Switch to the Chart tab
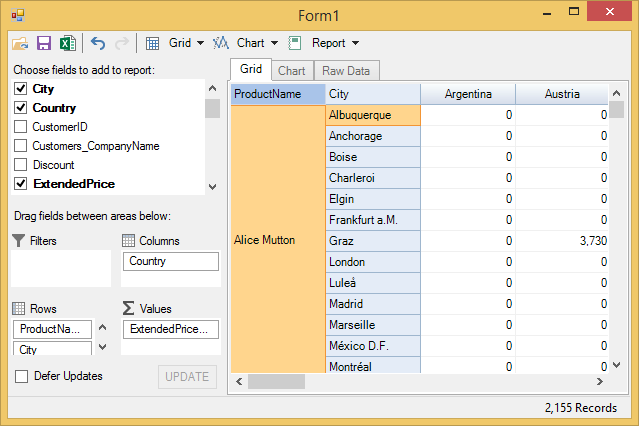Image resolution: width=639 pixels, height=426 pixels. [x=291, y=71]
